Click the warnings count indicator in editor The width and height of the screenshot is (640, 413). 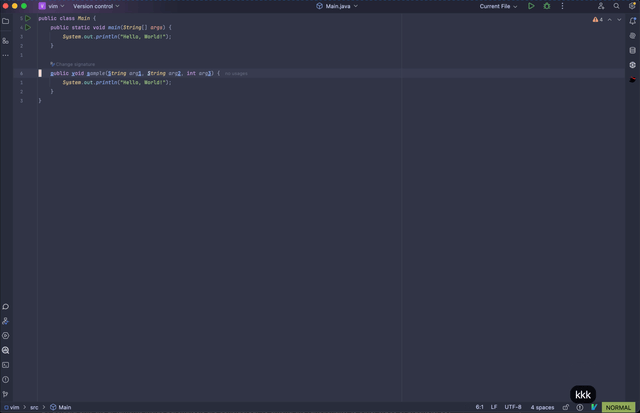click(x=598, y=19)
